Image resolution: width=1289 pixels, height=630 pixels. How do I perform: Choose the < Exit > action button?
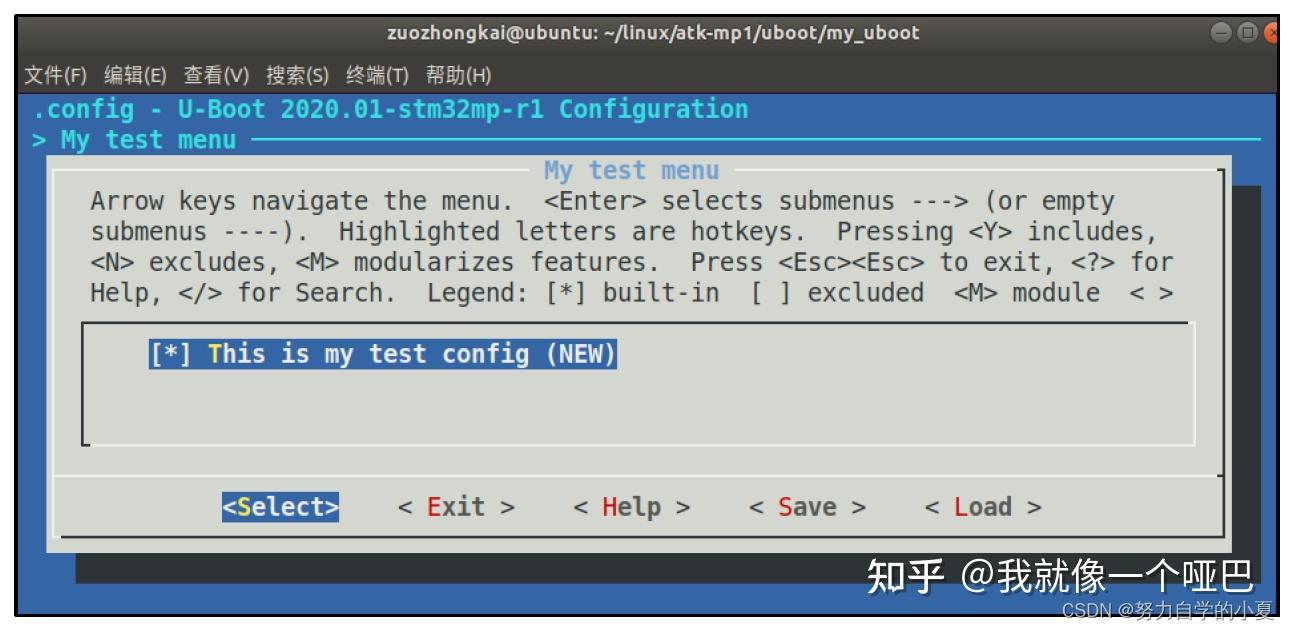click(x=456, y=507)
